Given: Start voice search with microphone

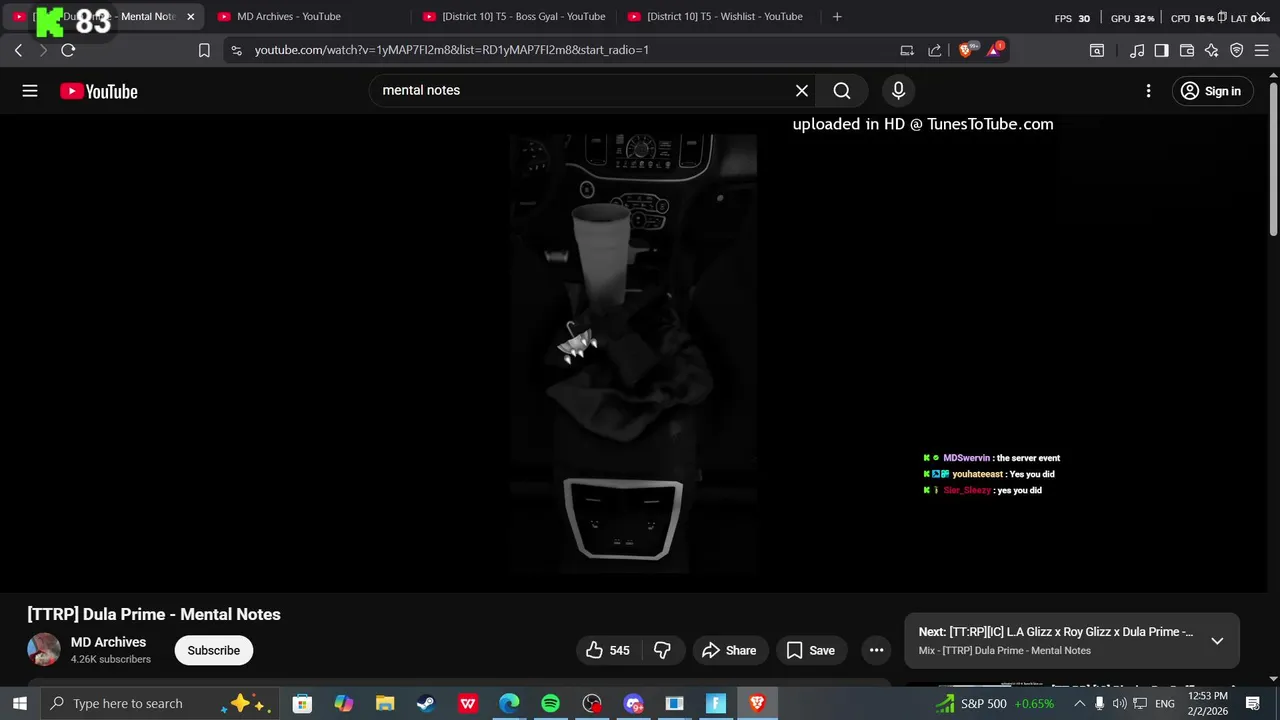Looking at the screenshot, I should (898, 91).
